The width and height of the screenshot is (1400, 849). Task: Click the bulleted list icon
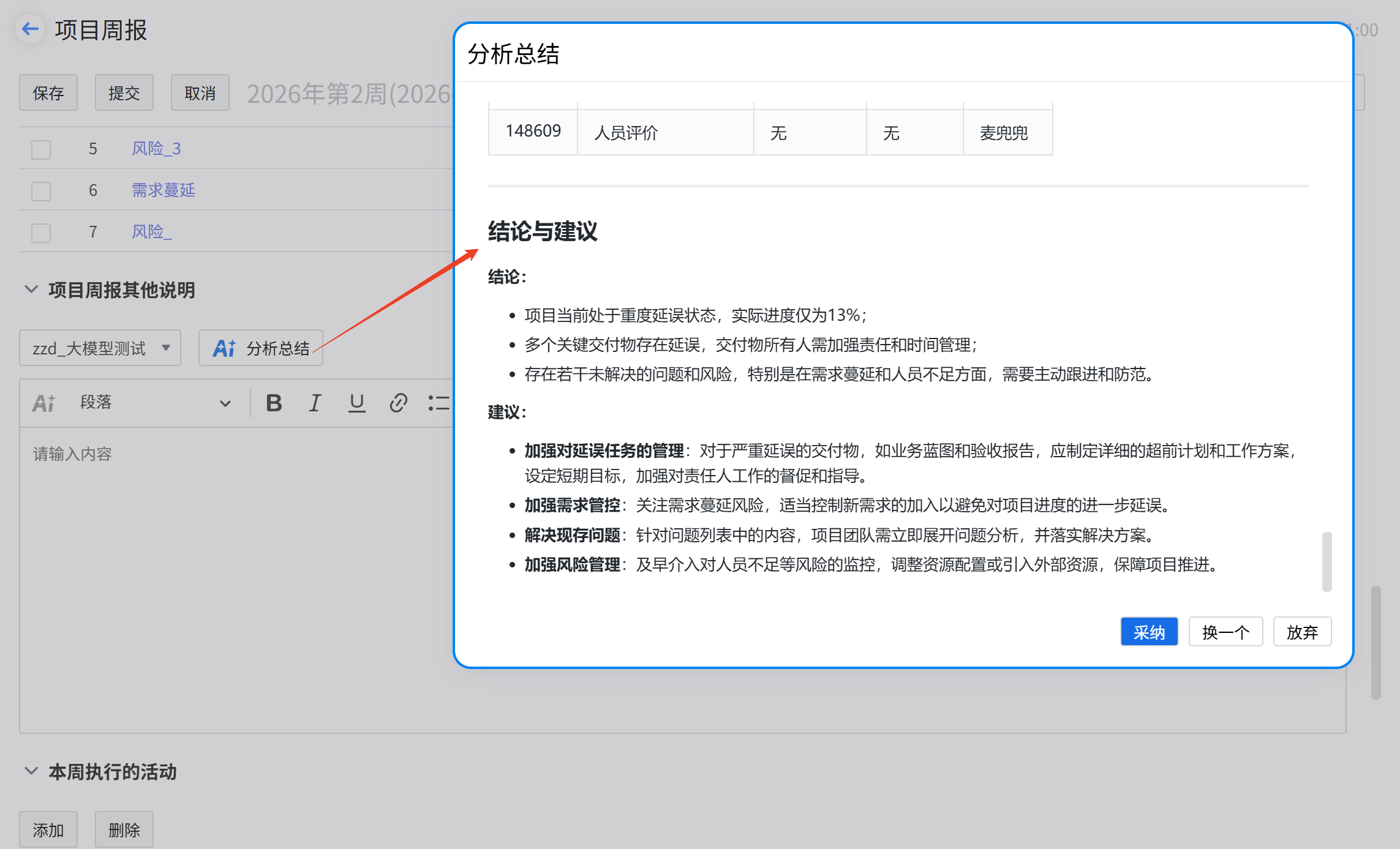coord(438,403)
